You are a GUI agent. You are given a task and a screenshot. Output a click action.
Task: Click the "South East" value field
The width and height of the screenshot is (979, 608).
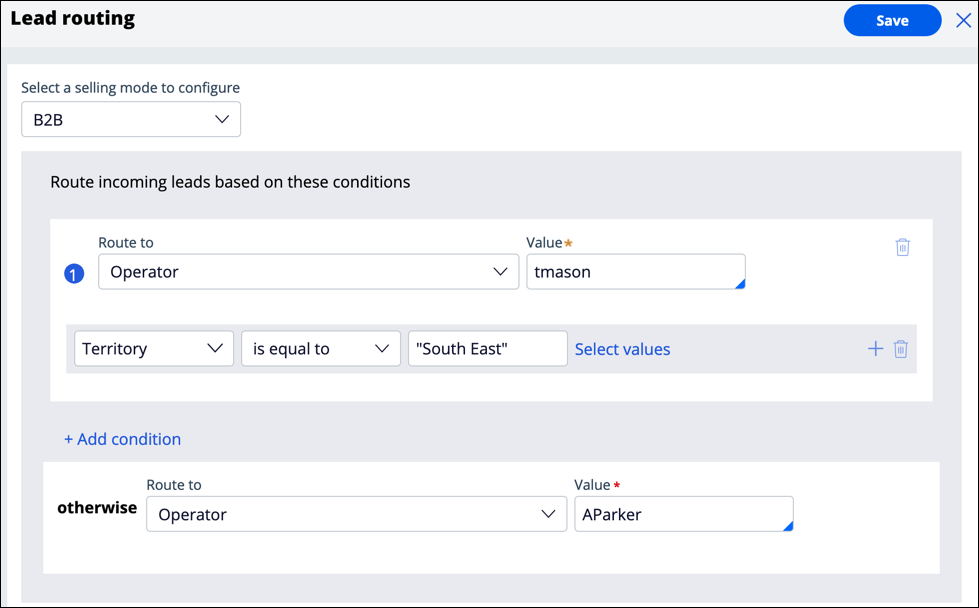click(487, 349)
